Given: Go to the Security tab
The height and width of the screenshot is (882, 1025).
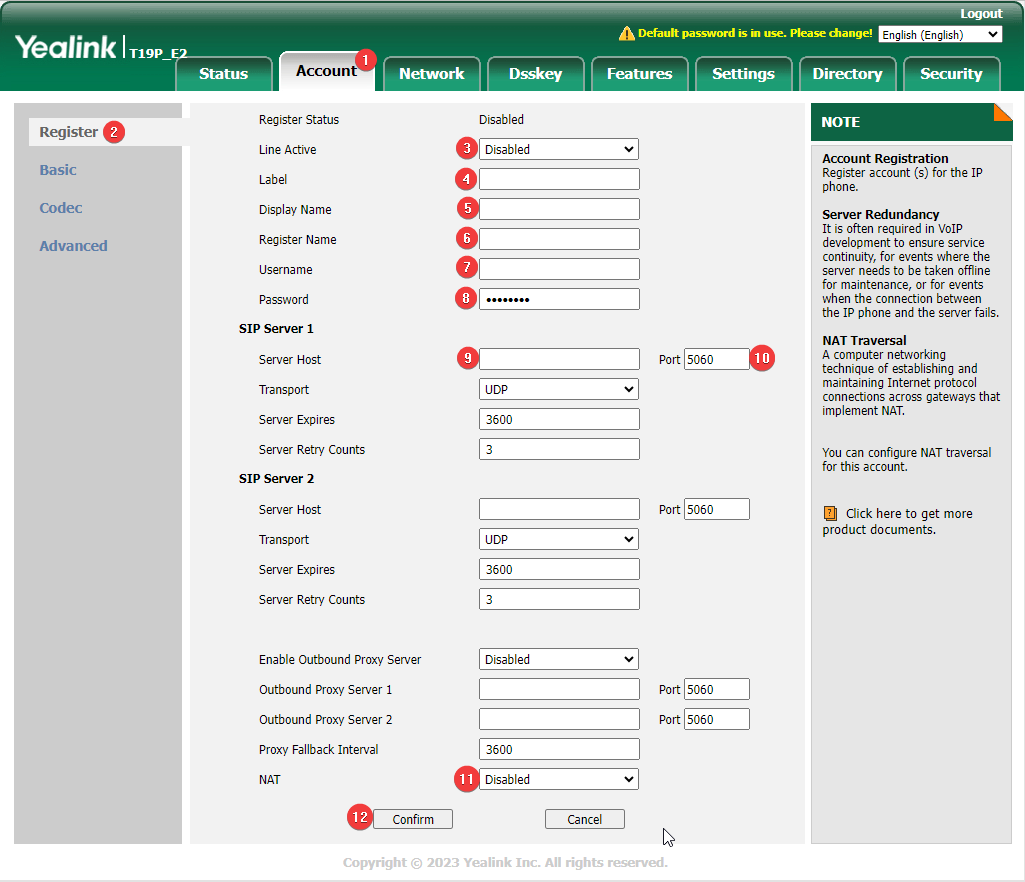Looking at the screenshot, I should [x=951, y=74].
